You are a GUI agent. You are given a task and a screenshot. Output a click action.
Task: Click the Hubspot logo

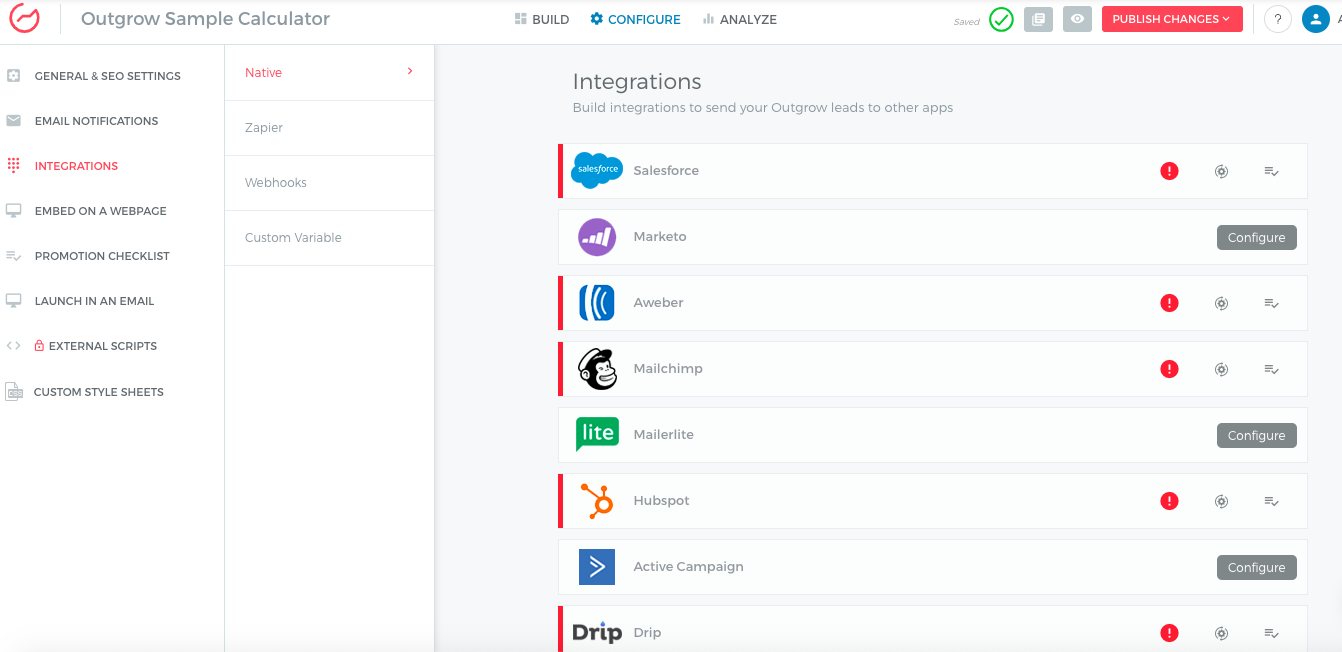597,500
